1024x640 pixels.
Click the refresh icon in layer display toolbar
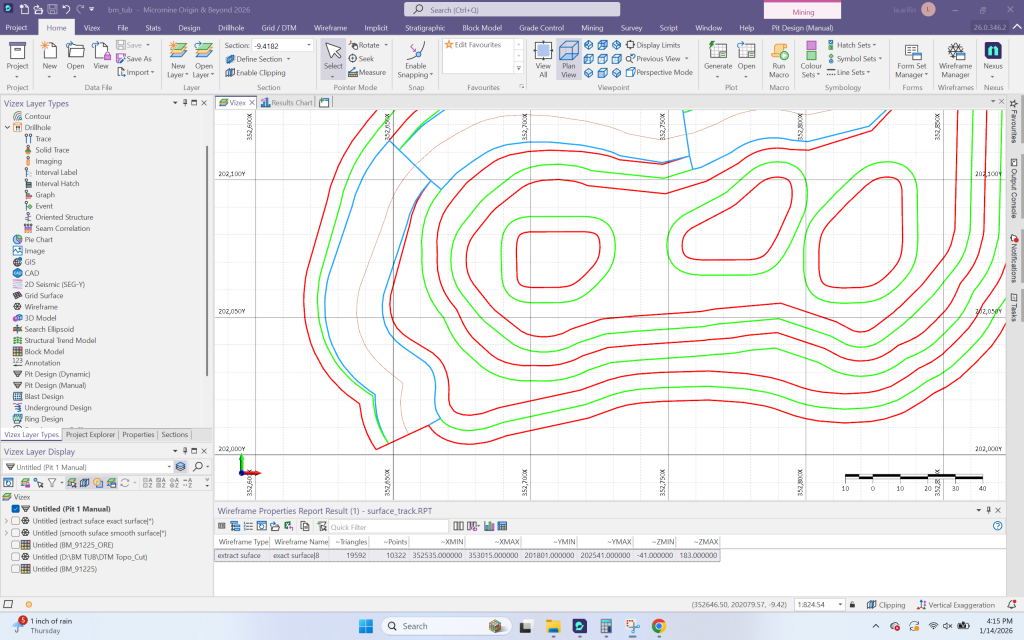pos(125,483)
